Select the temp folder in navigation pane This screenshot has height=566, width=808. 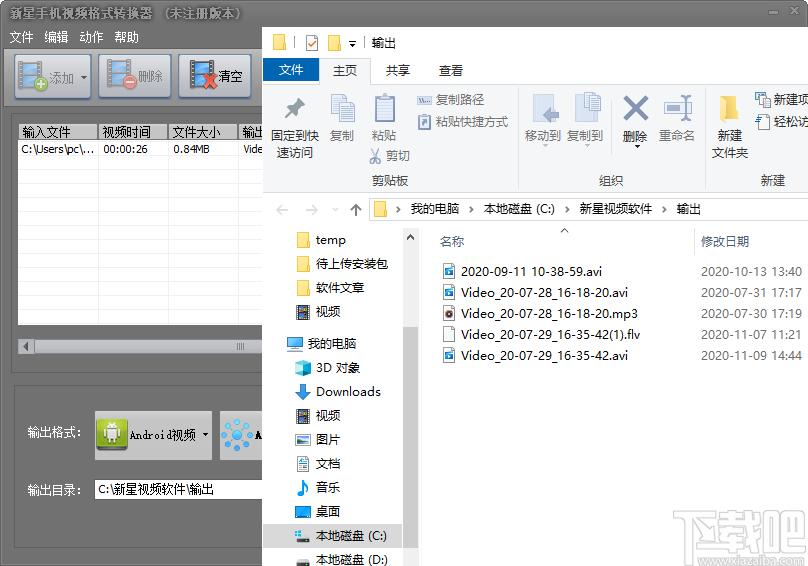click(330, 240)
